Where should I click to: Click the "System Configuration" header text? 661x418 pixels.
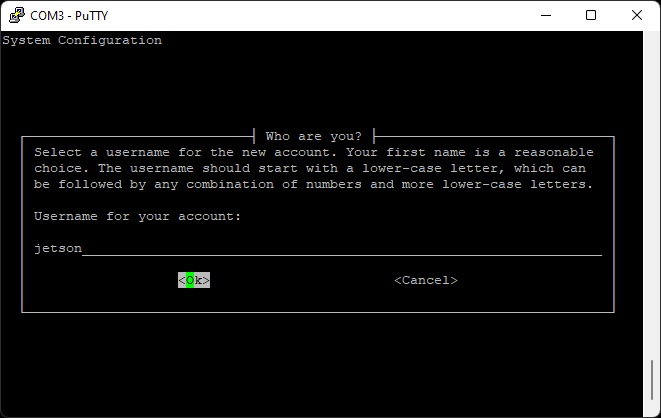[x=82, y=41]
